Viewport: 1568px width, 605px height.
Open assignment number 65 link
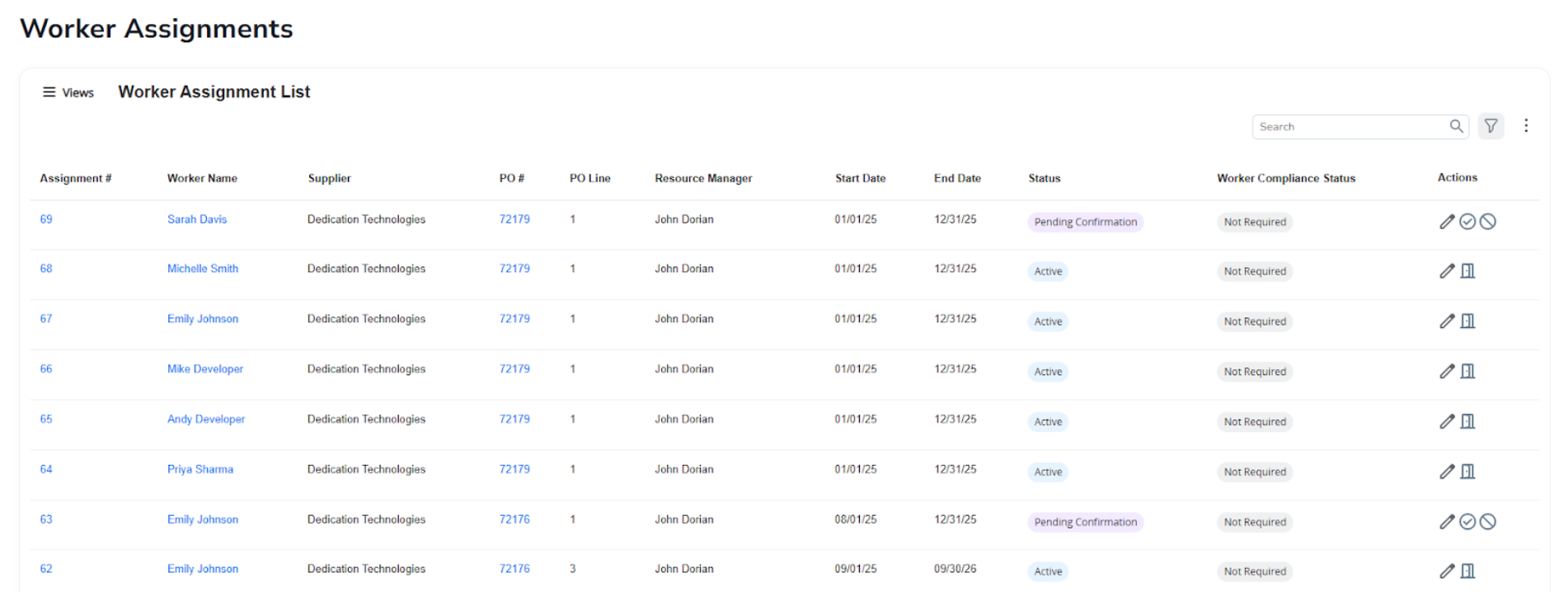point(46,420)
